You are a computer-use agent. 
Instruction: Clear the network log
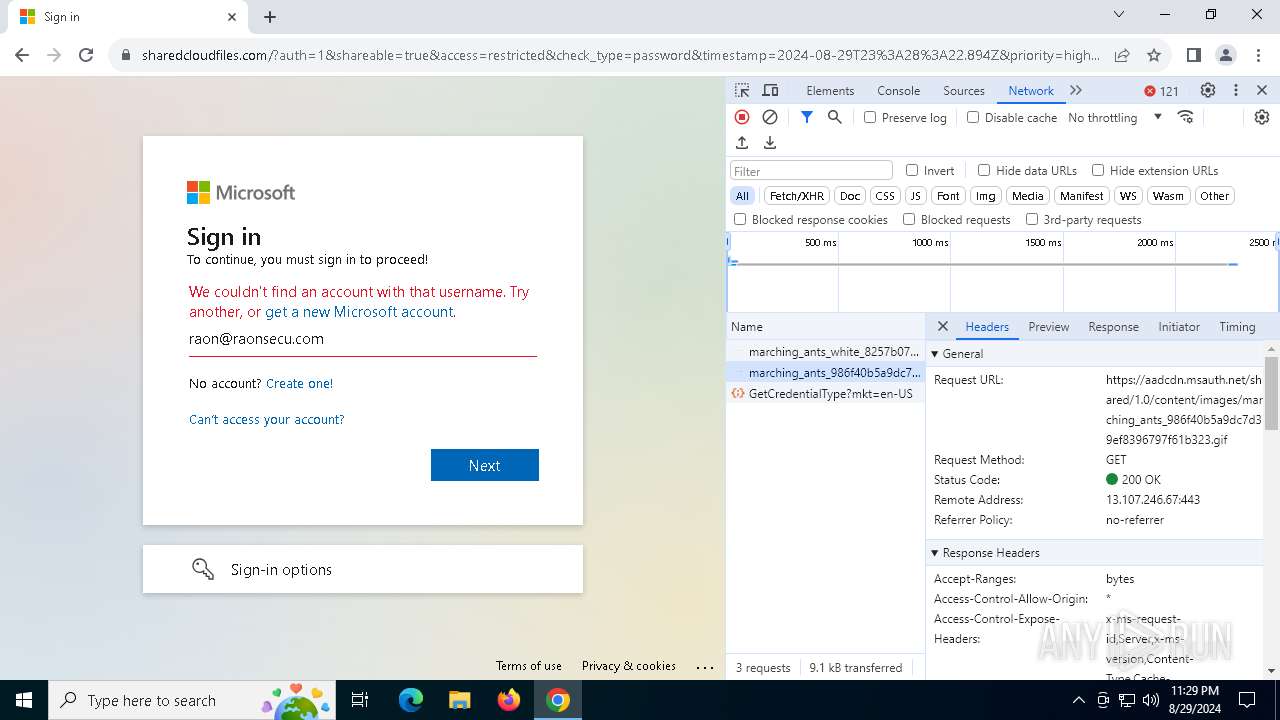770,117
